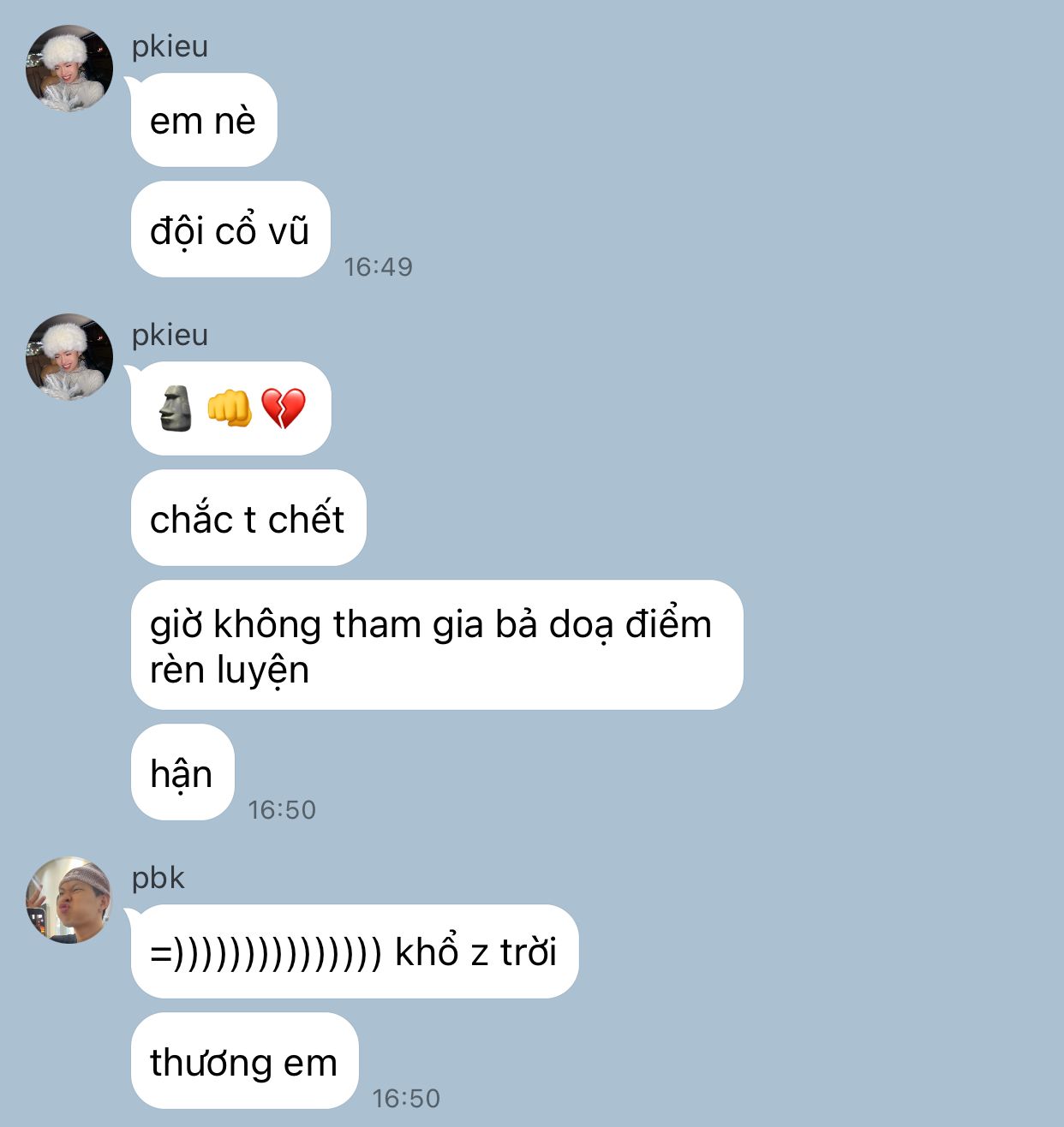Click the pbk username label

[158, 878]
